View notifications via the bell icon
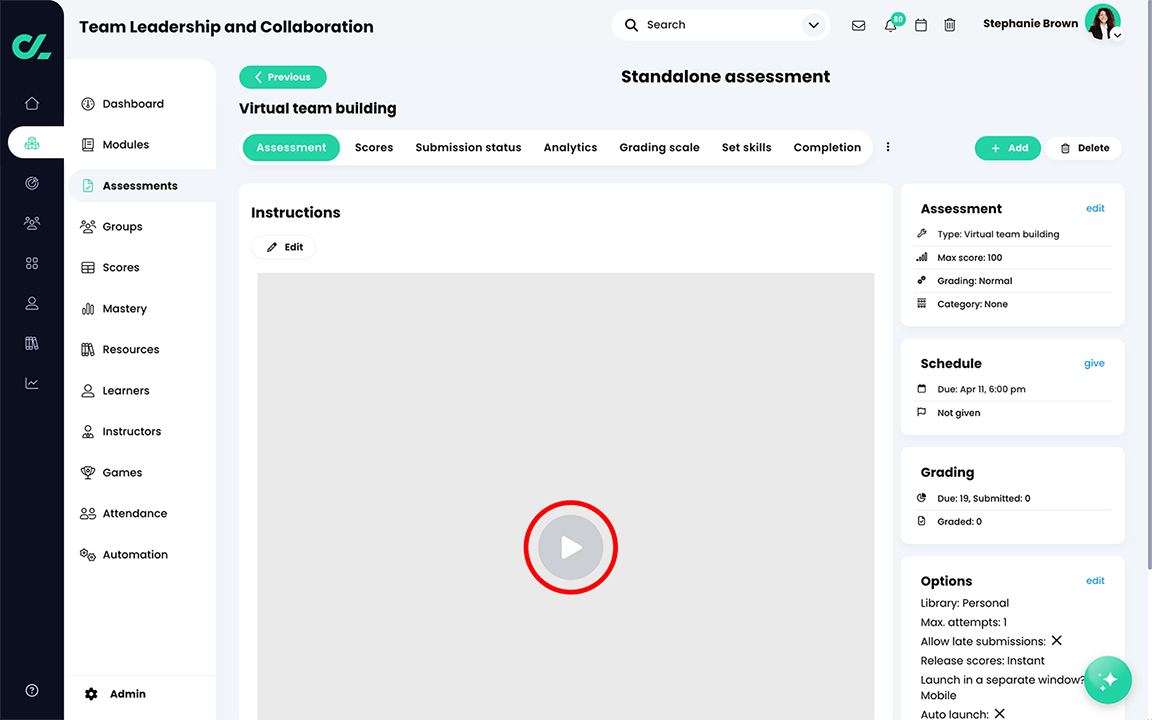The width and height of the screenshot is (1152, 720). [x=889, y=24]
